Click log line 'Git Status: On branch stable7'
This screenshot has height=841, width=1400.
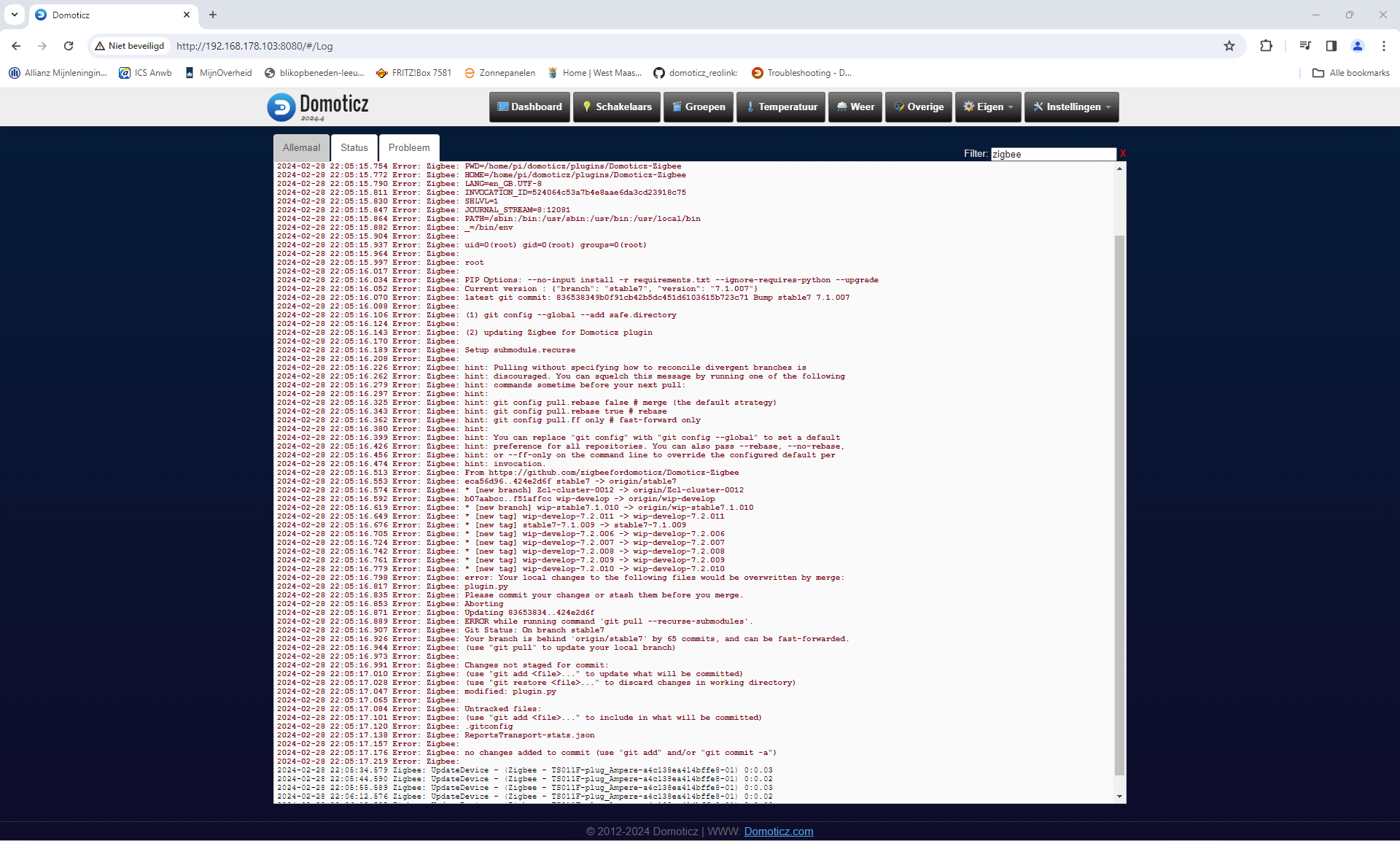click(440, 630)
